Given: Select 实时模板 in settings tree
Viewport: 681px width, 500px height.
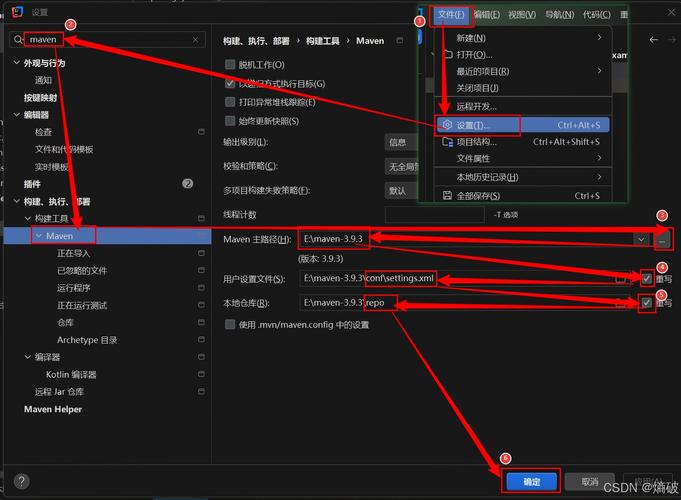Looking at the screenshot, I should point(52,167).
